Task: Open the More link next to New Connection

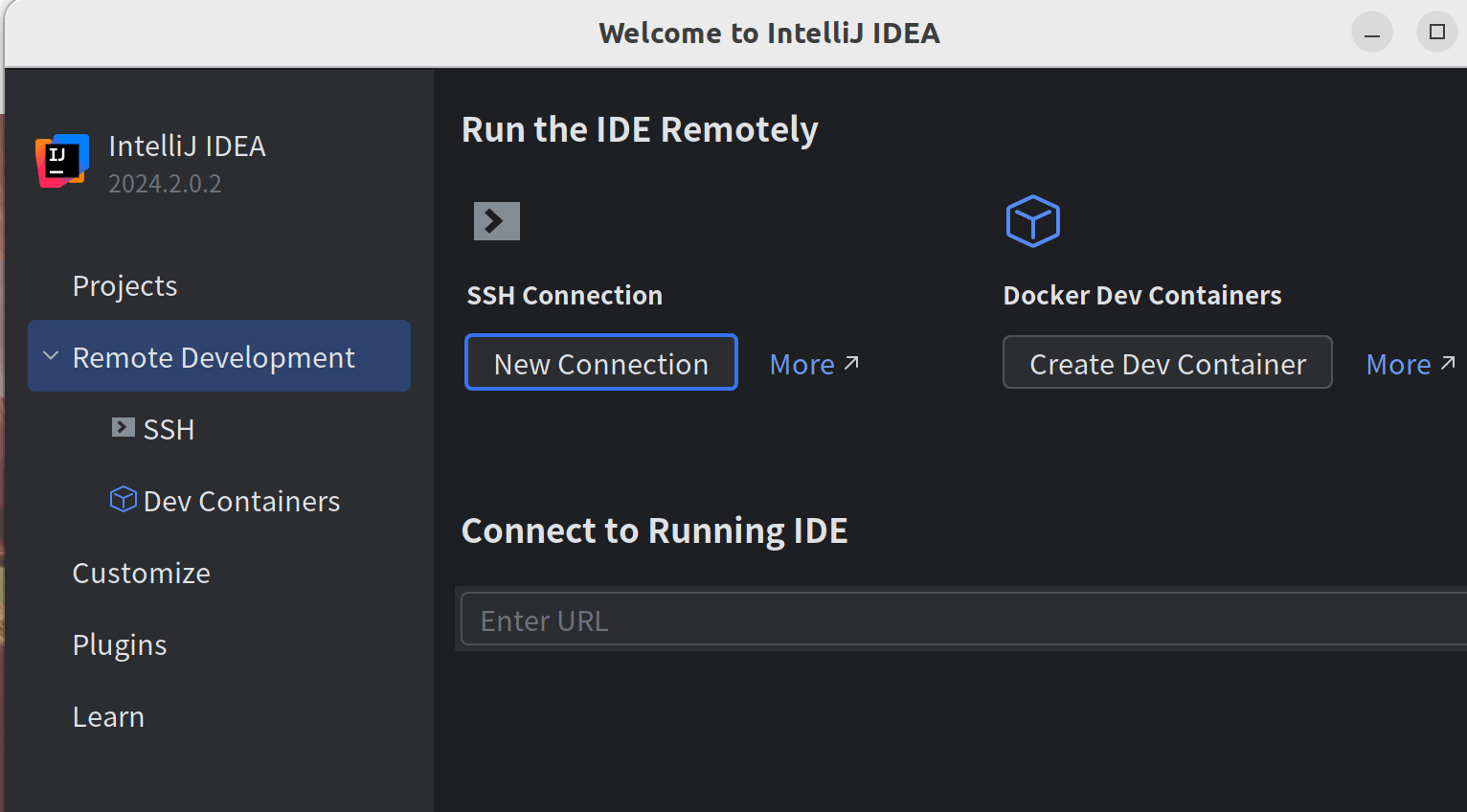Action: click(802, 364)
